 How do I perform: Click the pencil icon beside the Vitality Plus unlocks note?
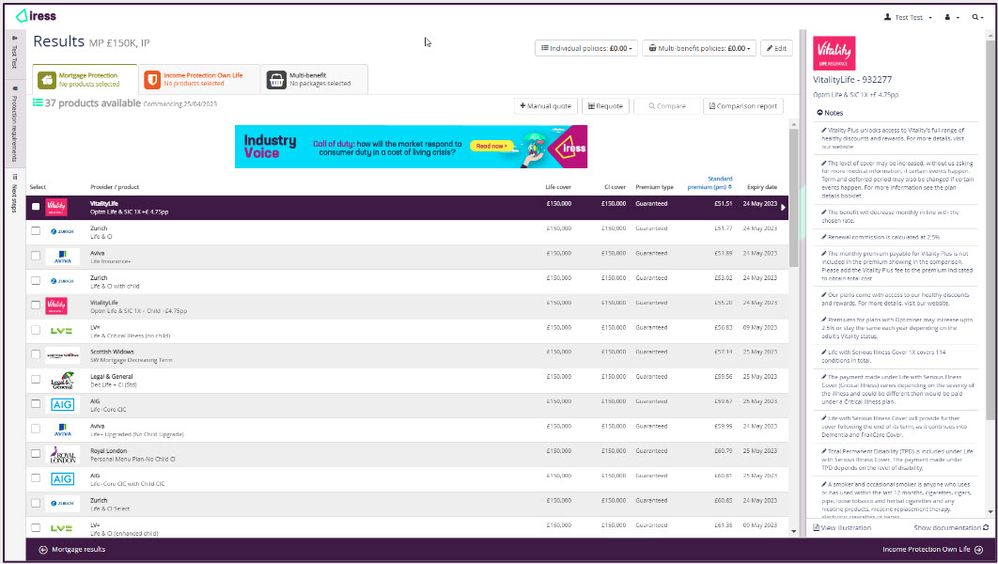click(x=824, y=130)
